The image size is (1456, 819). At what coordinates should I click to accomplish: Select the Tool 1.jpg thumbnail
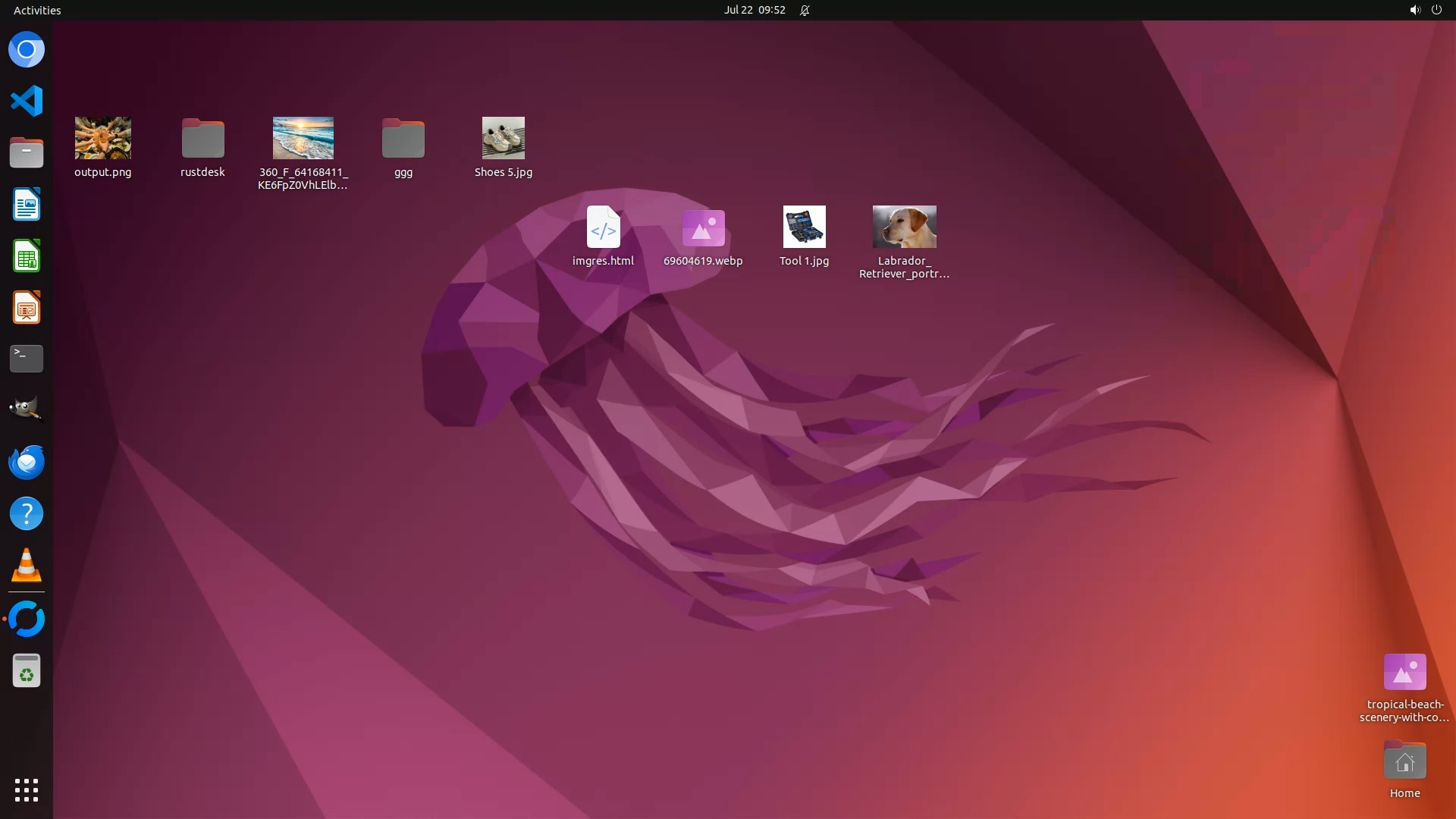pos(804,227)
